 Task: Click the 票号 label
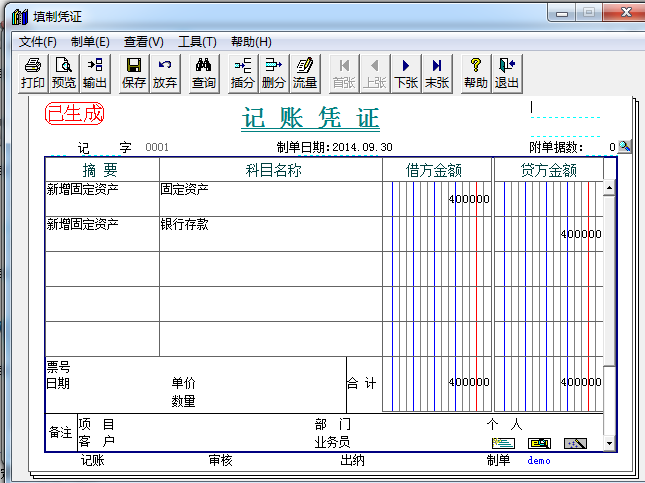click(x=58, y=366)
